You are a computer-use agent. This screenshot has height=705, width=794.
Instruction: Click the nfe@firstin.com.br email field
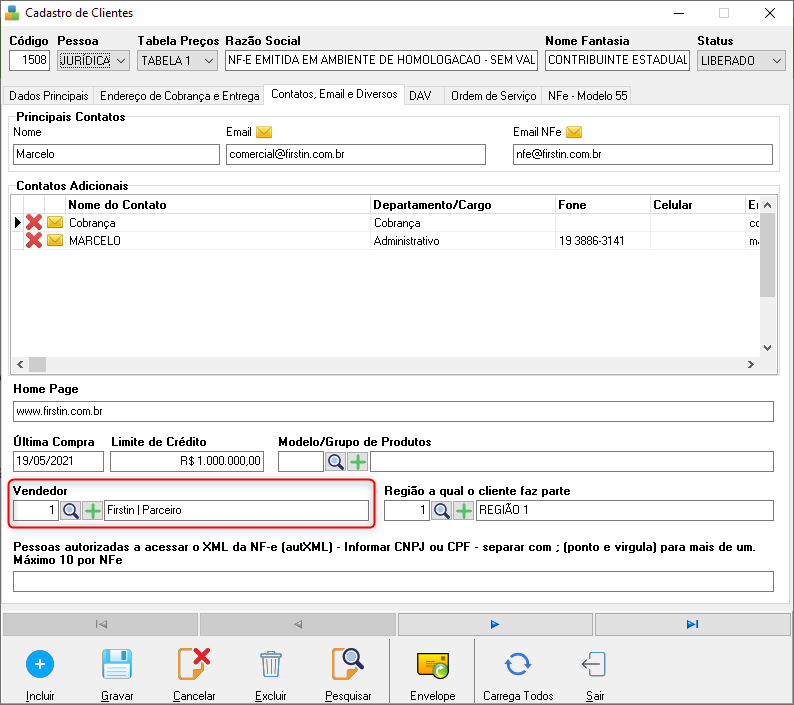click(x=643, y=154)
